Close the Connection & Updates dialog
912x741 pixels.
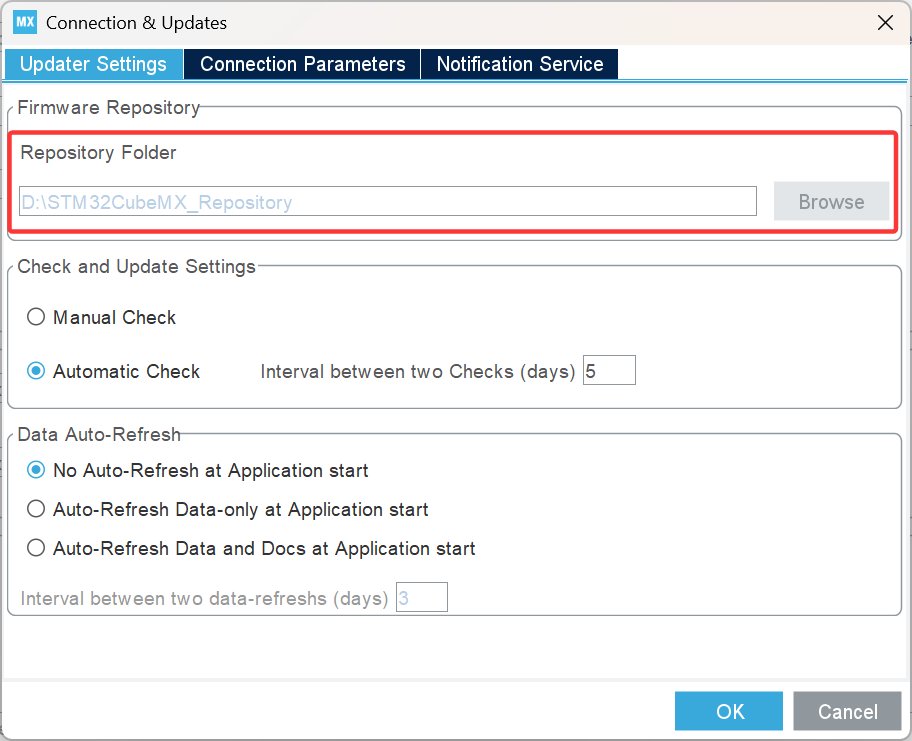click(885, 23)
